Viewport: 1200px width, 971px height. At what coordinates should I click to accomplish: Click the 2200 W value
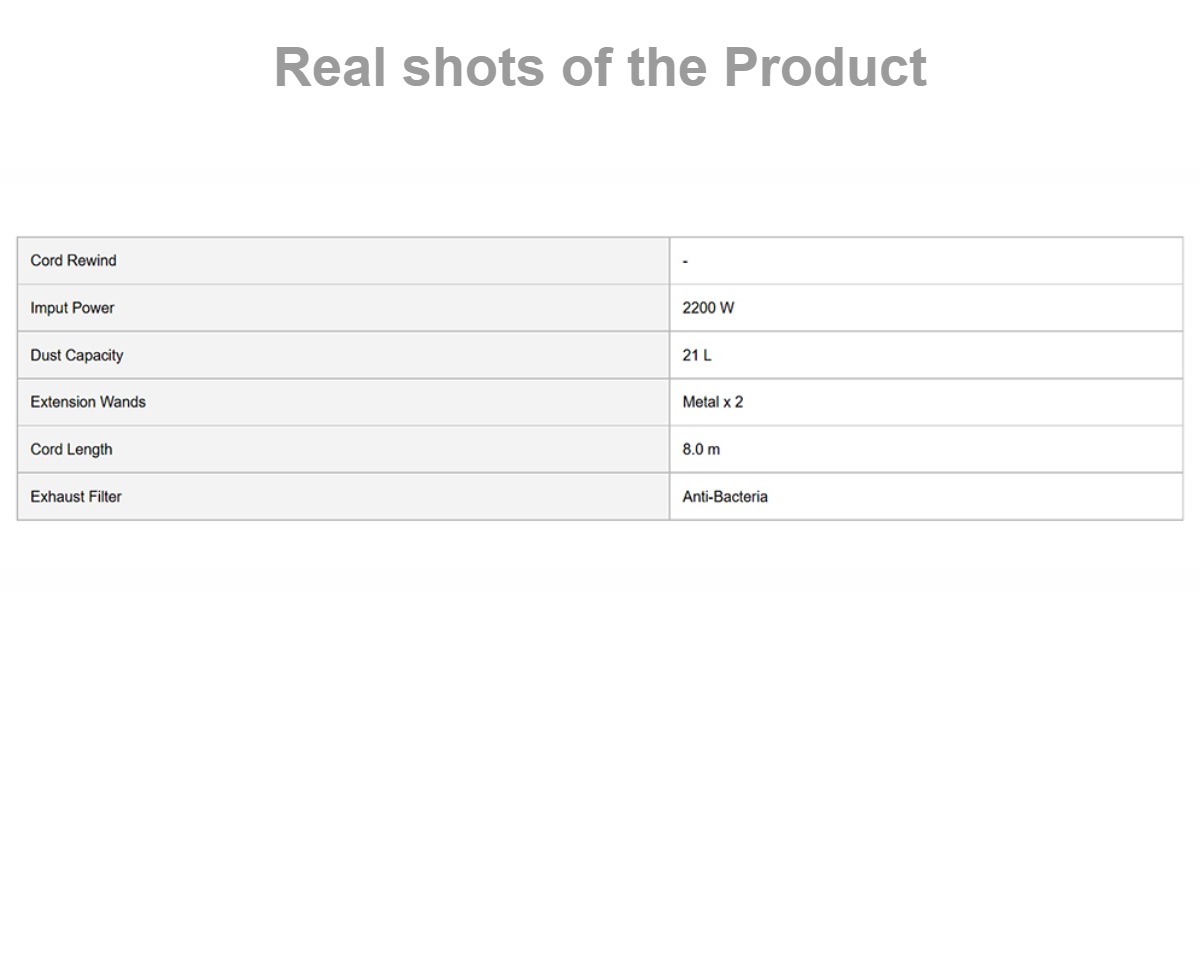point(708,308)
